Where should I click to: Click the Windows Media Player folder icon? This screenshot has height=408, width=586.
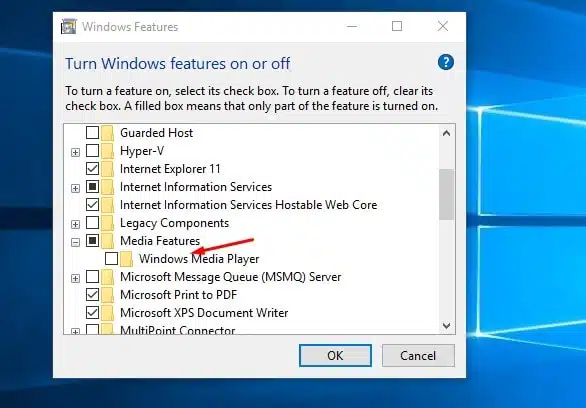point(127,259)
